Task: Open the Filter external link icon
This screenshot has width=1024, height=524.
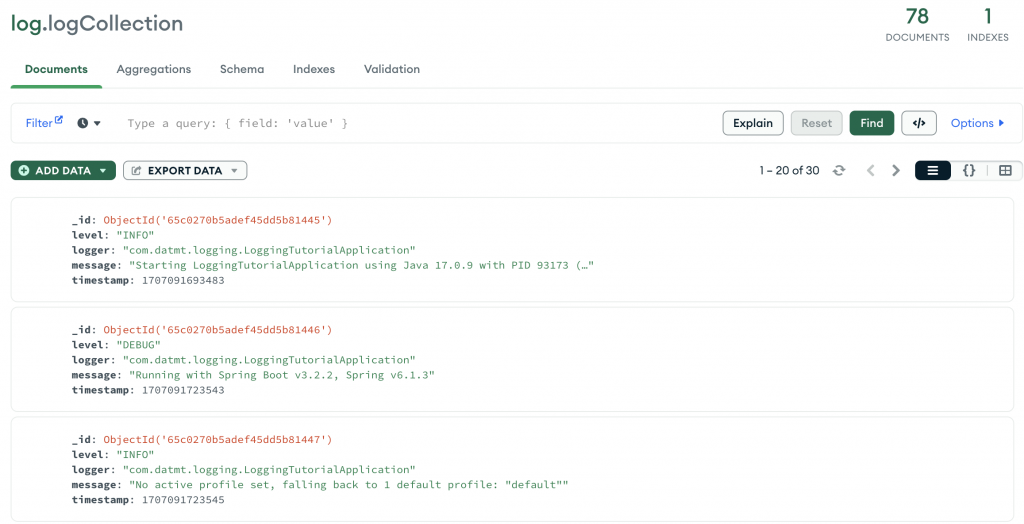Action: tap(59, 120)
